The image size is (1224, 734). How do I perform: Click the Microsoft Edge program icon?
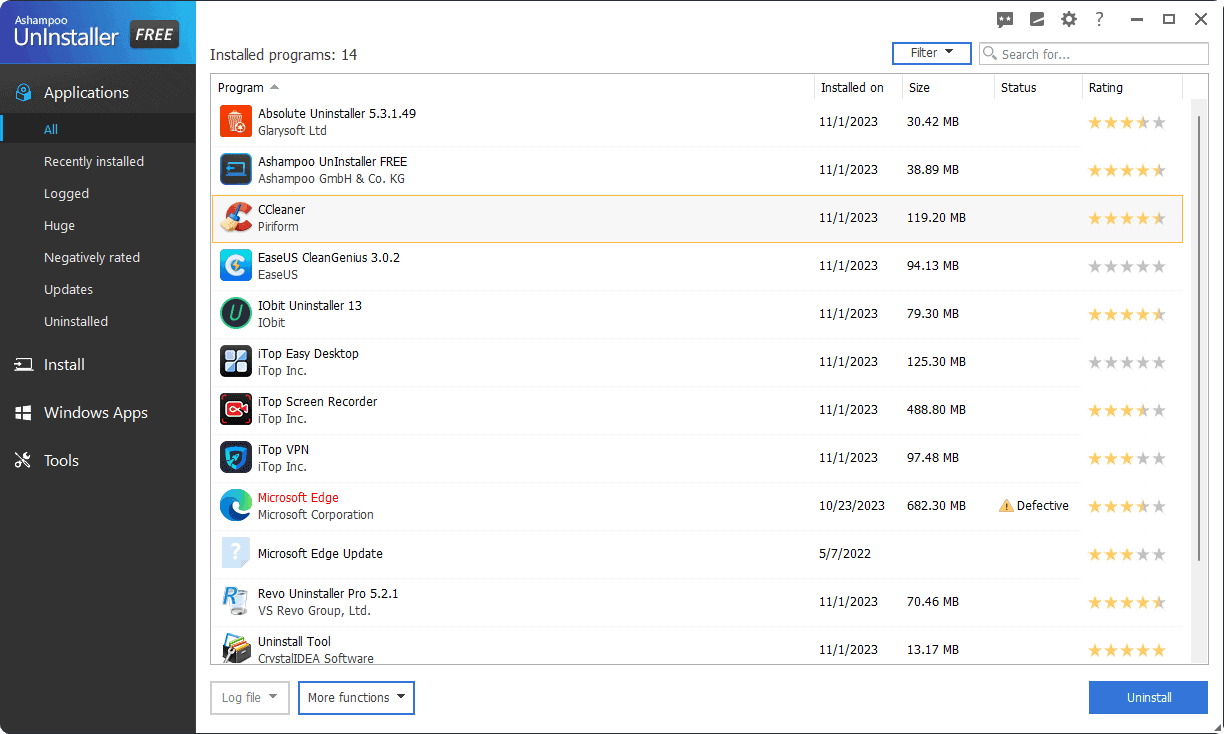coord(235,505)
